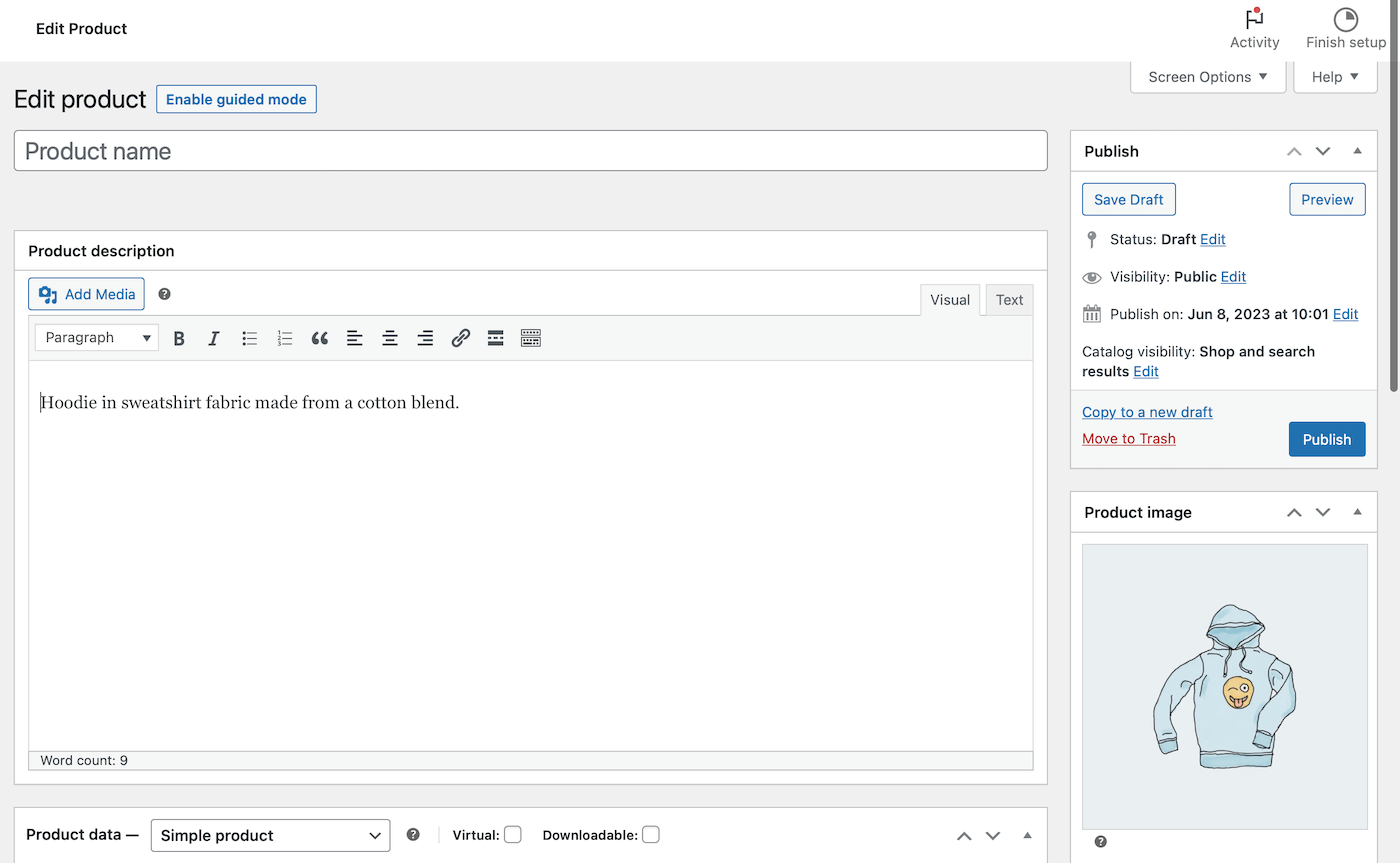Toggle bold formatting in the editor toolbar

pos(179,338)
